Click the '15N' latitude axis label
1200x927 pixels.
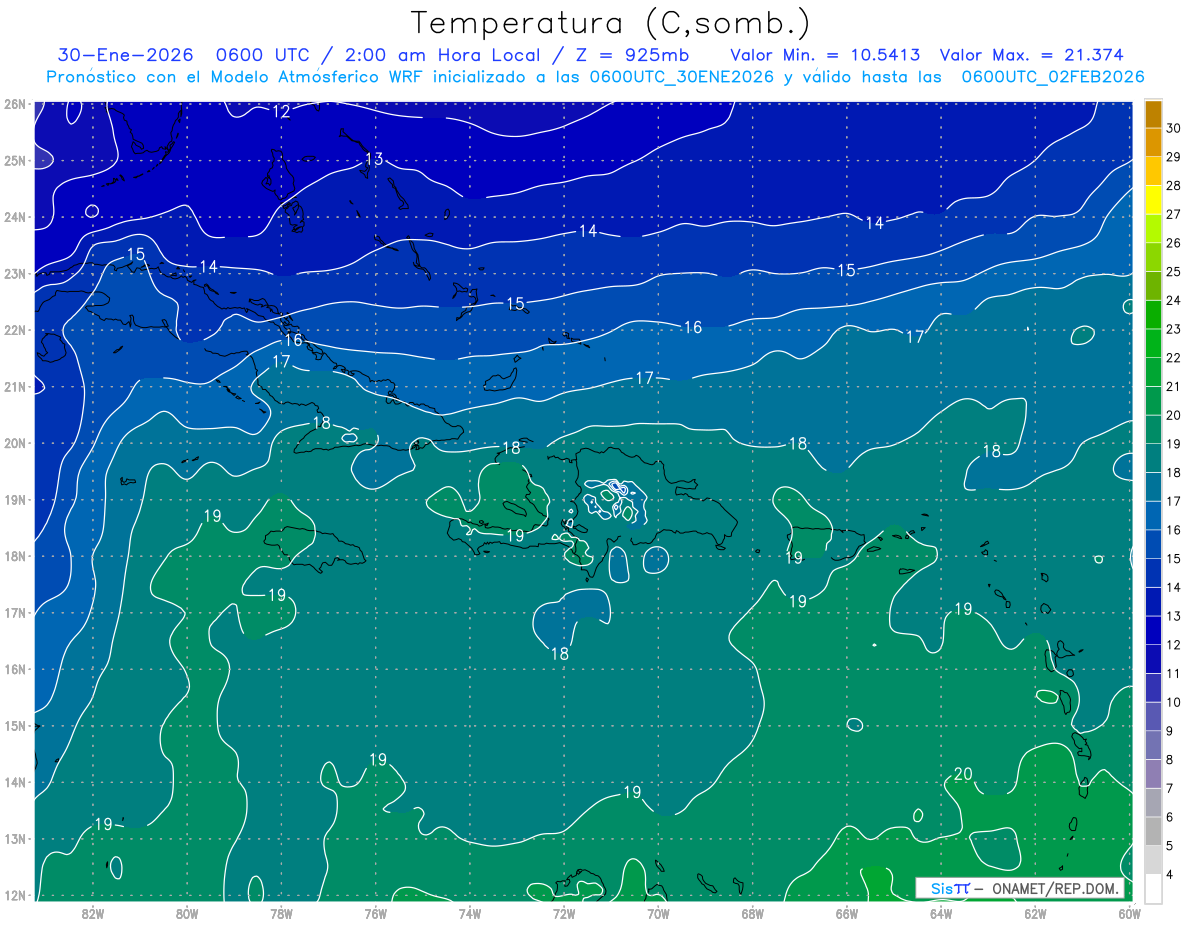(x=14, y=725)
